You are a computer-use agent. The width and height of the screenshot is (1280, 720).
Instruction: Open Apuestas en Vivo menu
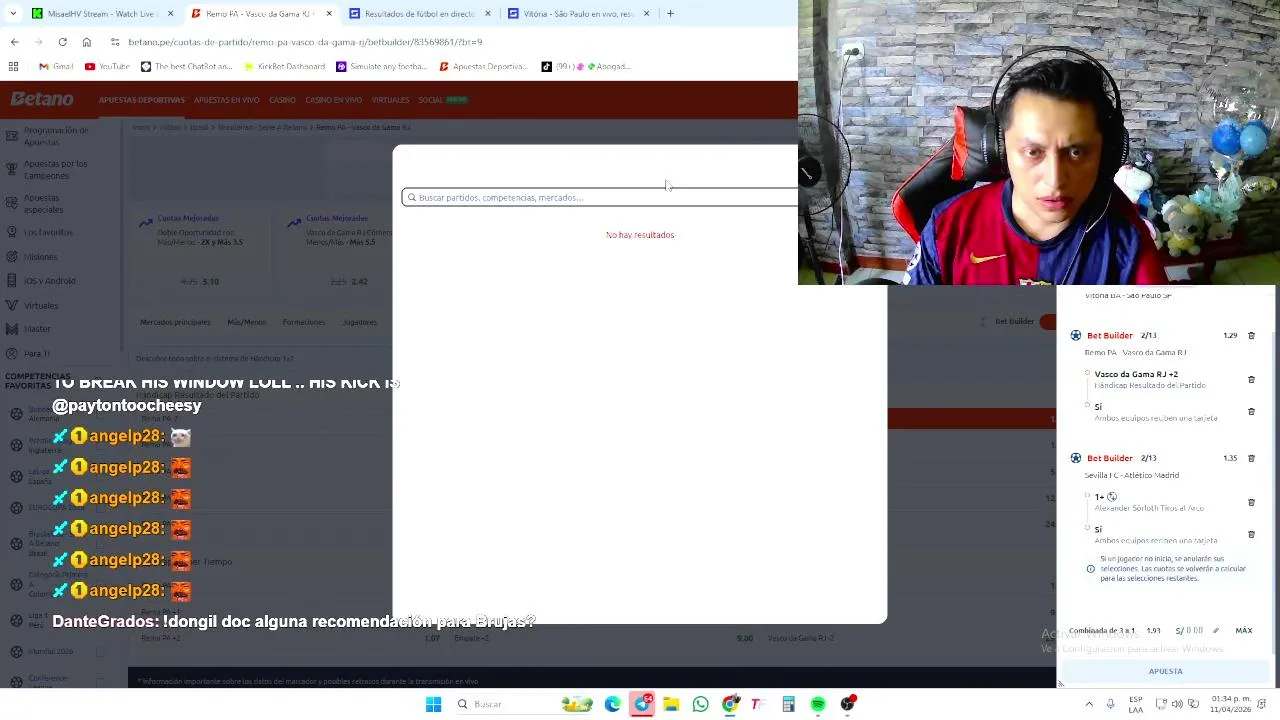point(227,100)
